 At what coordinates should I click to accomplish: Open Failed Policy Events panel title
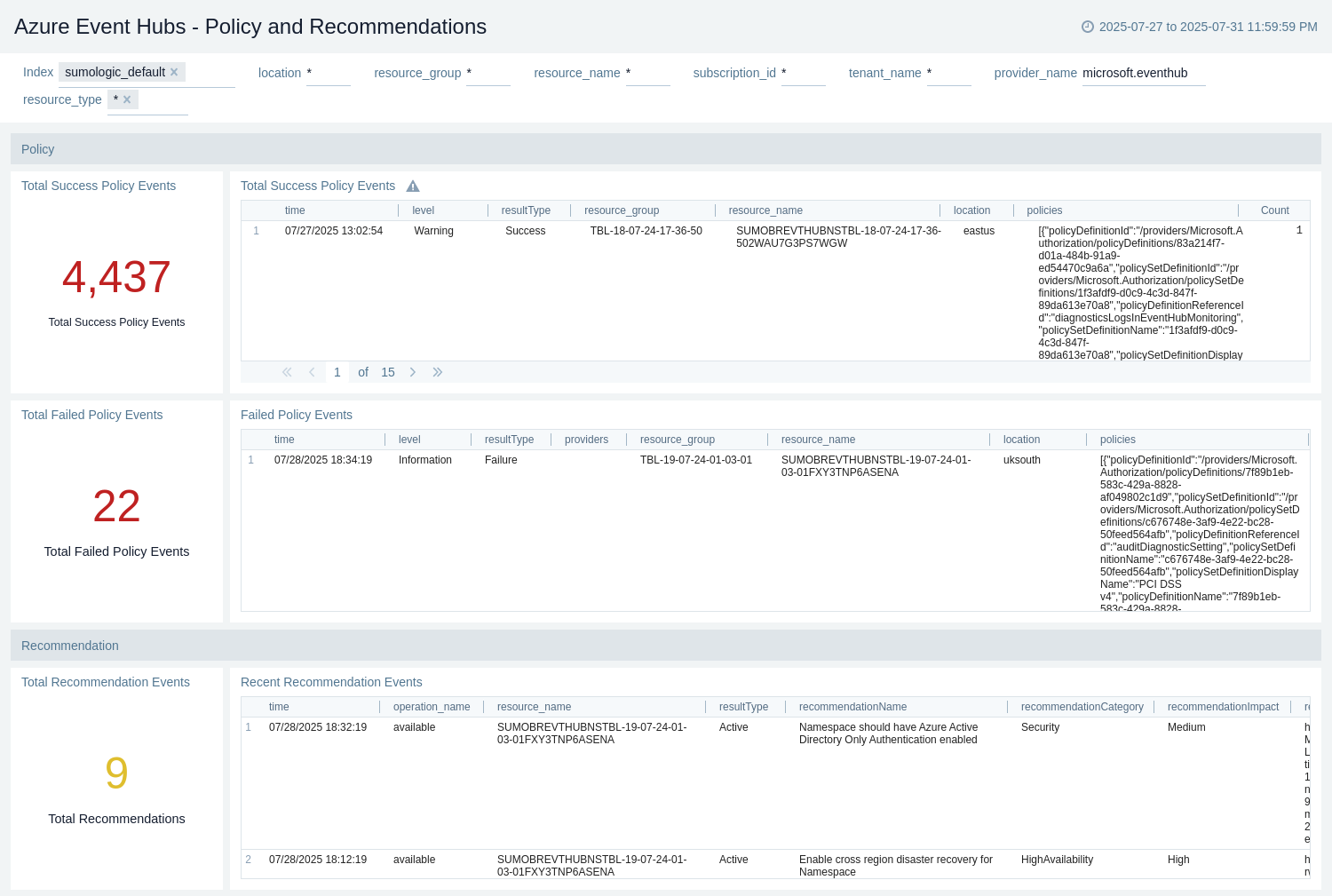[297, 415]
